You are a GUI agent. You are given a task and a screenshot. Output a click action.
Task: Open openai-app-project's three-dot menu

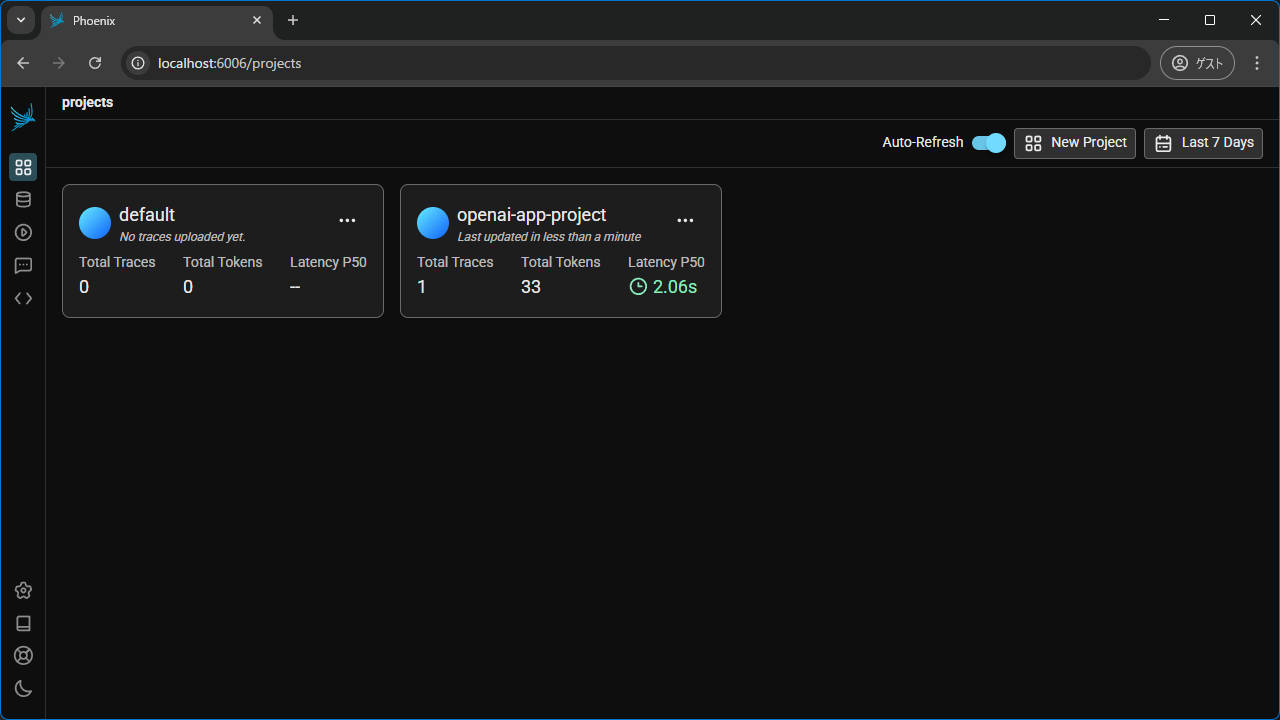[x=685, y=220]
